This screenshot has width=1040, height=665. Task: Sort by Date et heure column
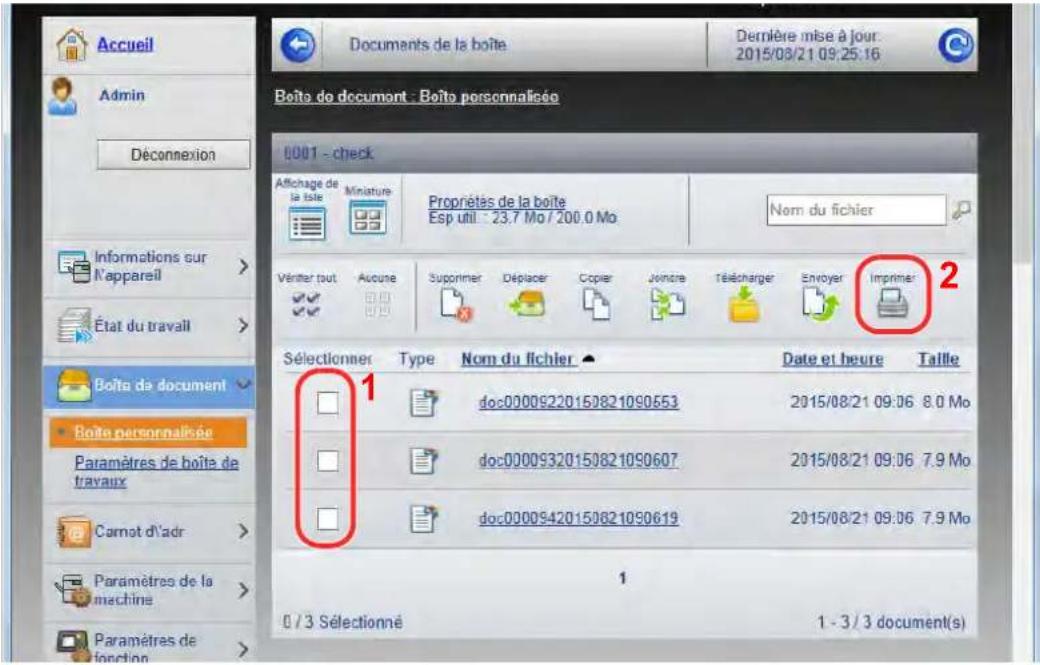coord(832,359)
